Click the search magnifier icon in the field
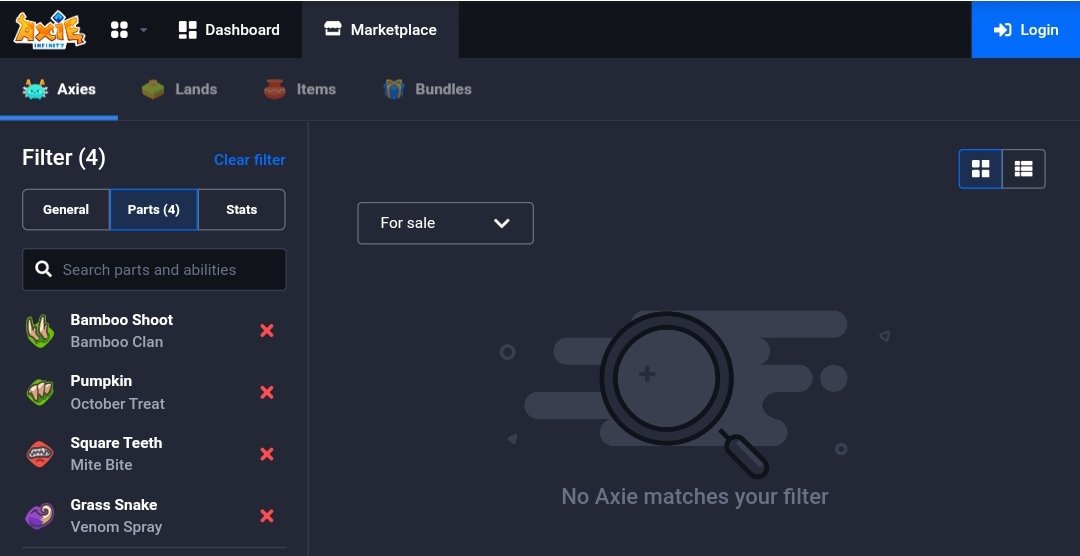The width and height of the screenshot is (1080, 556). (x=43, y=269)
